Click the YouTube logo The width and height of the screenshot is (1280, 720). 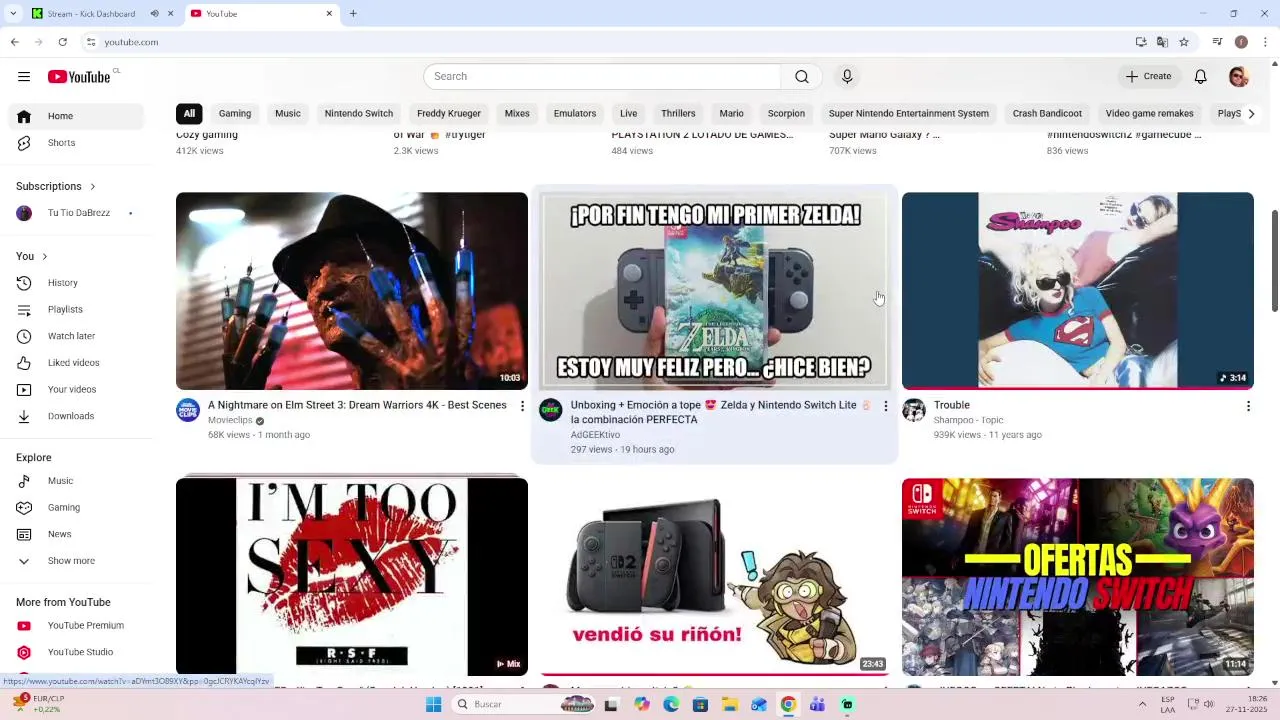point(79,77)
